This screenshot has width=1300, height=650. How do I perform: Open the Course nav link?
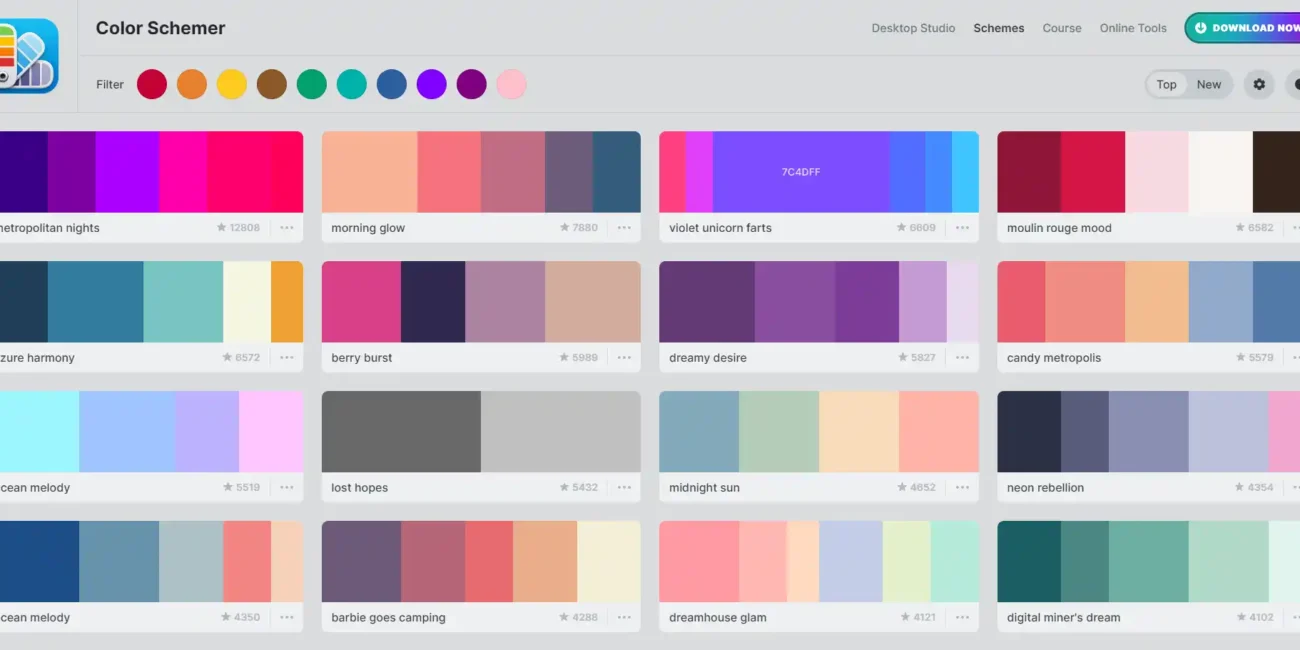tap(1062, 28)
